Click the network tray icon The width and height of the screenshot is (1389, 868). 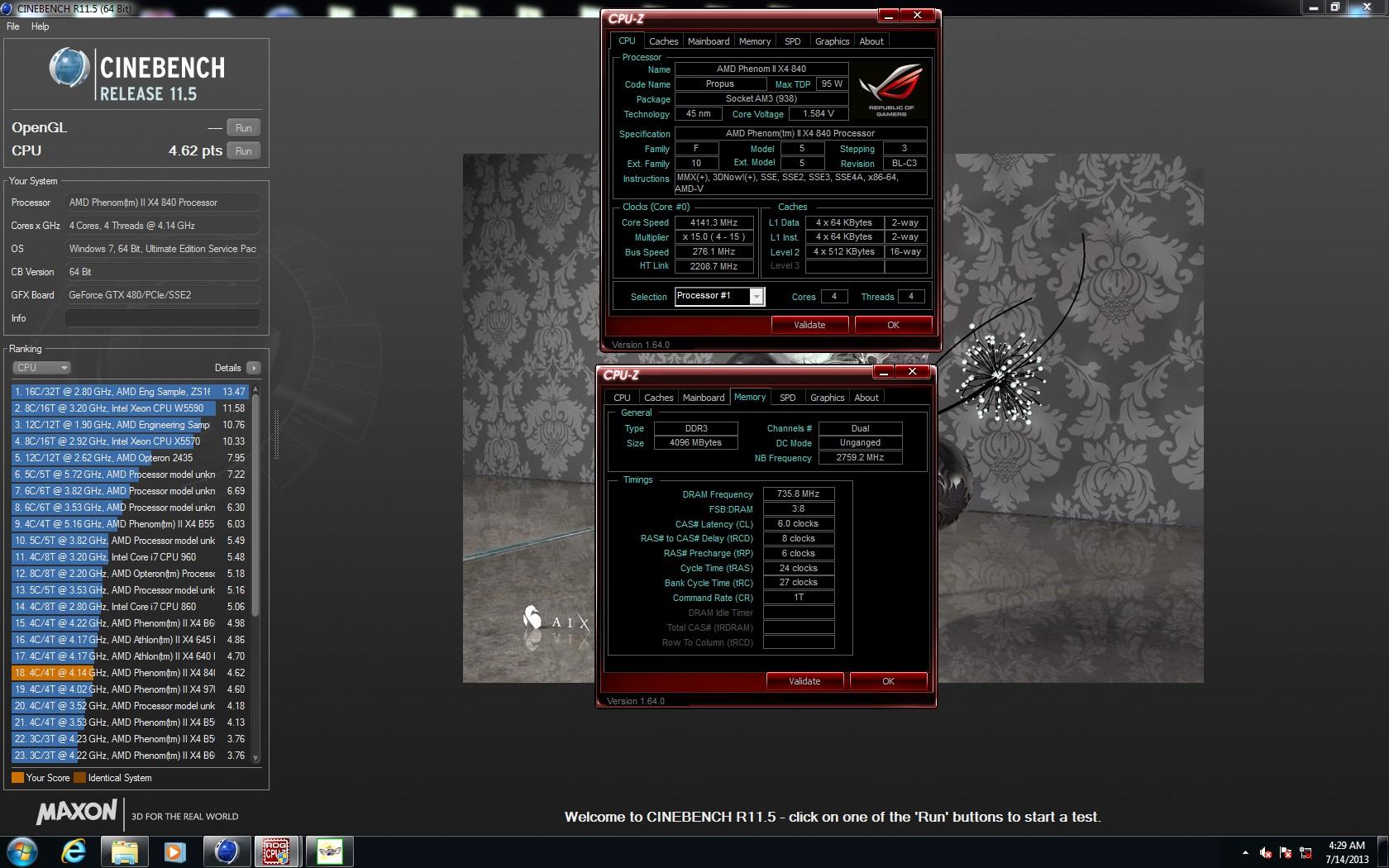1306,852
